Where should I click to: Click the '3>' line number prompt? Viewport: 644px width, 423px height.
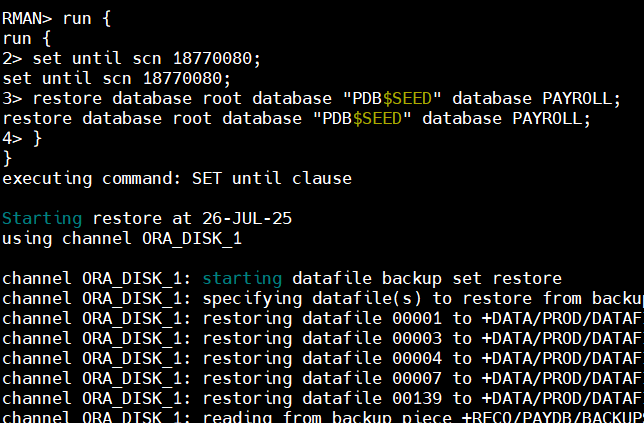[12, 98]
